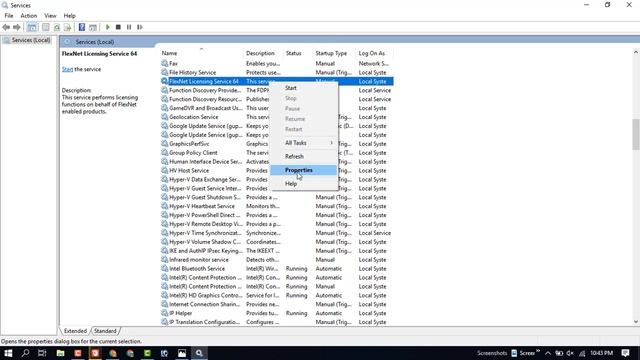This screenshot has height=360, width=640.
Task: Click the toolbar Export List icon
Action: tap(67, 27)
